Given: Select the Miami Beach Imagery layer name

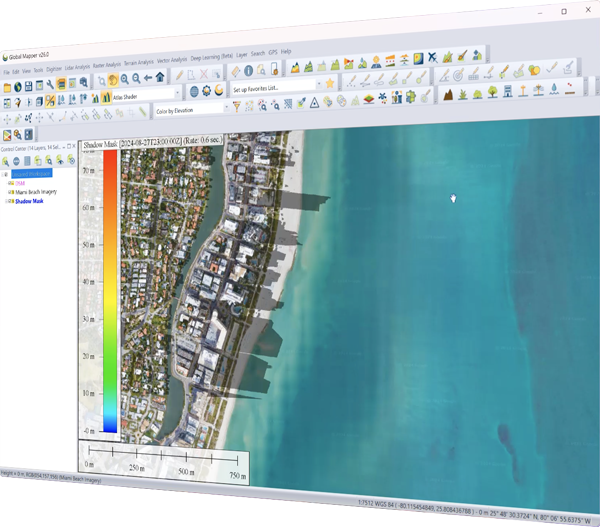Looking at the screenshot, I should [36, 192].
